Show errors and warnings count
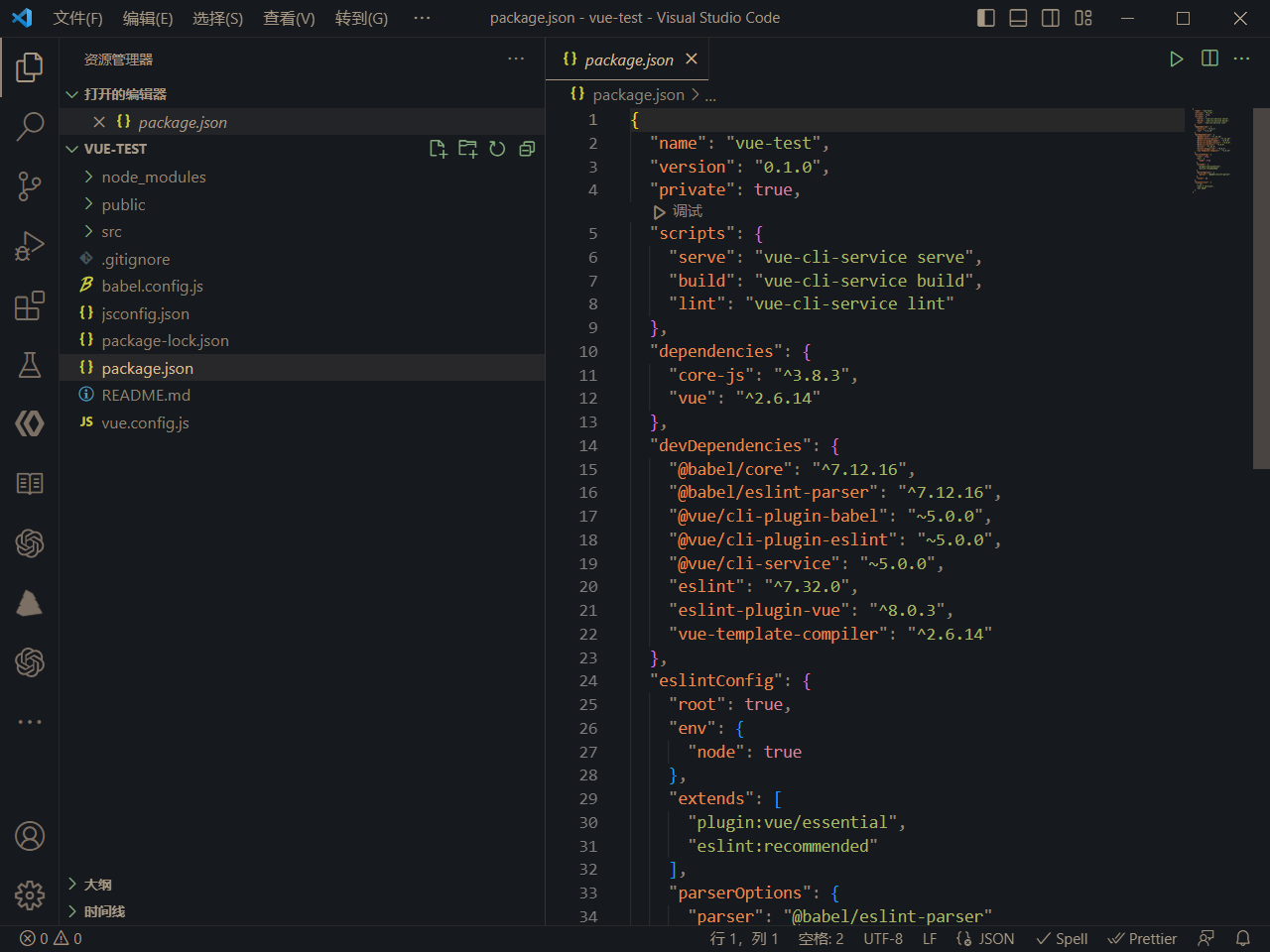1270x952 pixels. click(51, 938)
